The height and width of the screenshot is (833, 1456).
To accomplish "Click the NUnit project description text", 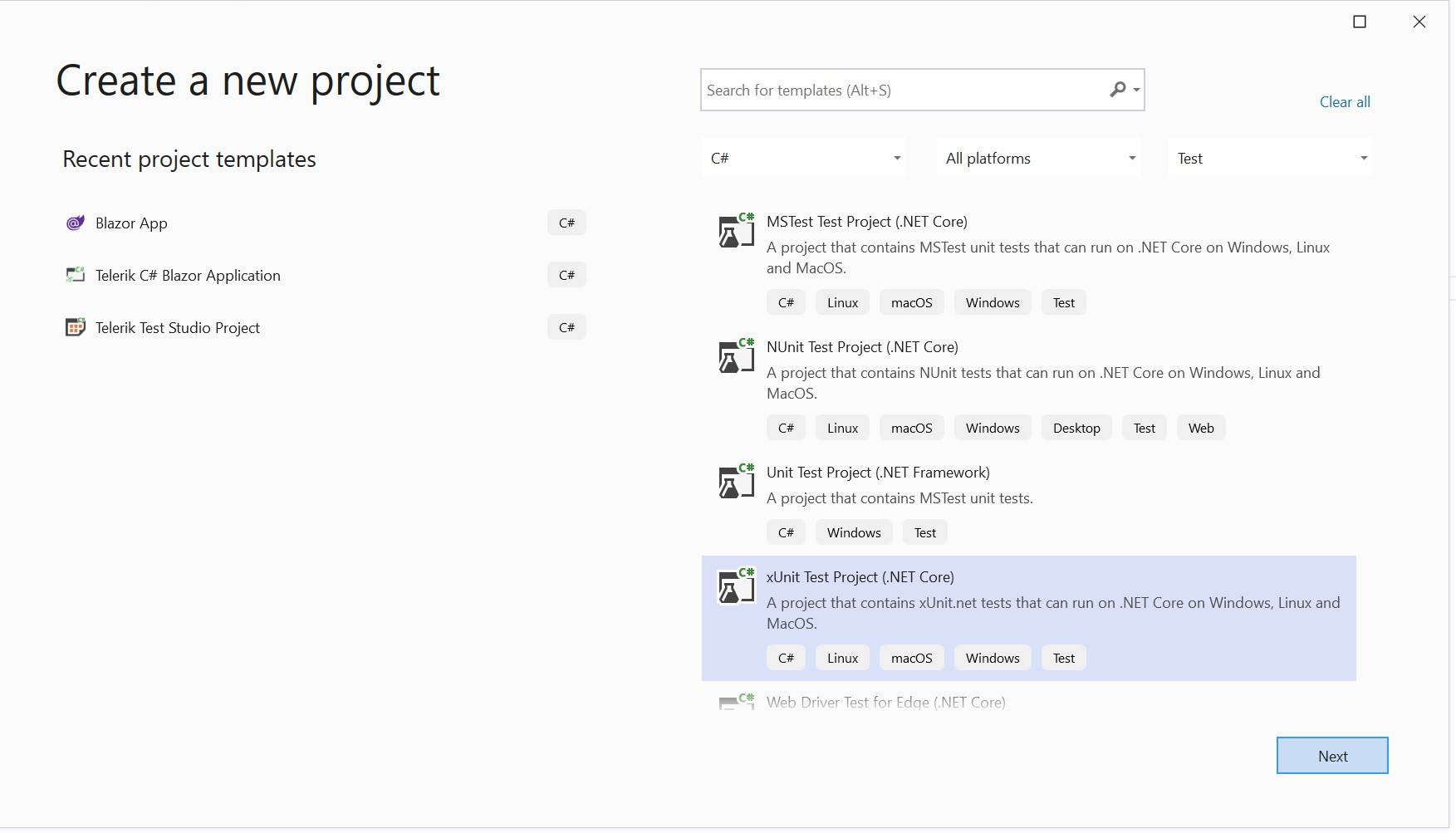I will click(x=1043, y=383).
